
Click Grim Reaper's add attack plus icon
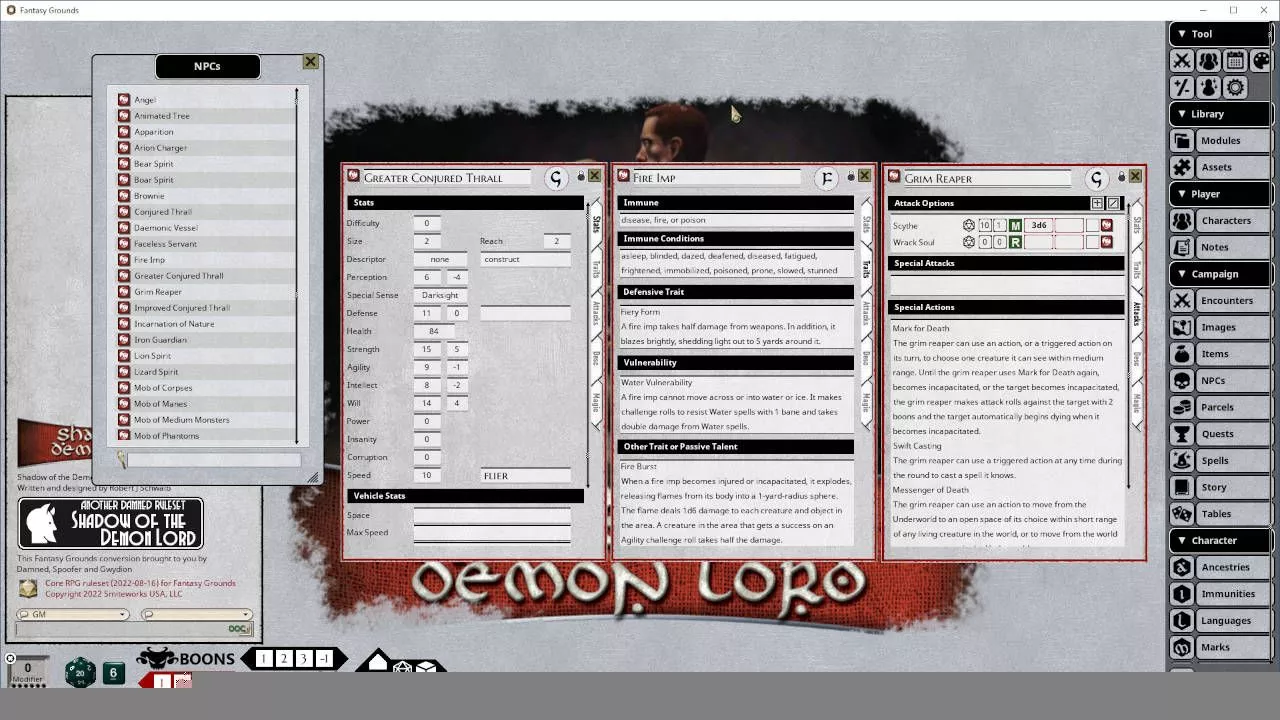[x=1097, y=203]
